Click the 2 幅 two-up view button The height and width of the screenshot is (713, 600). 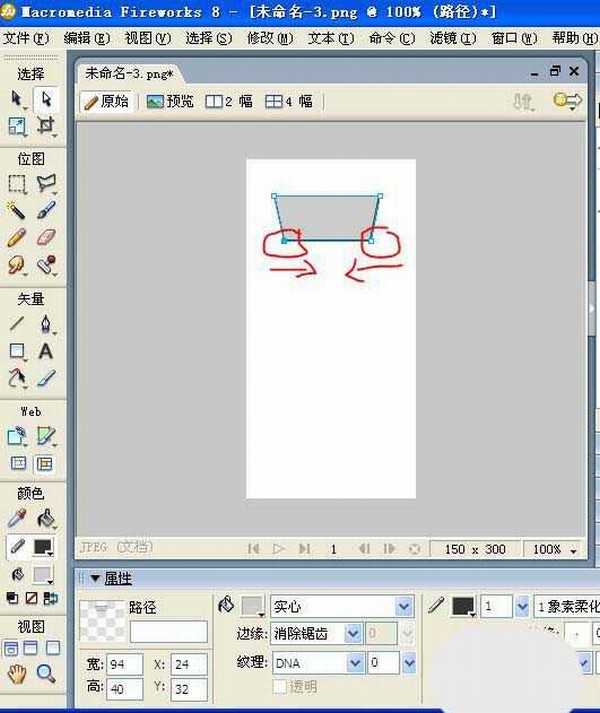229,101
